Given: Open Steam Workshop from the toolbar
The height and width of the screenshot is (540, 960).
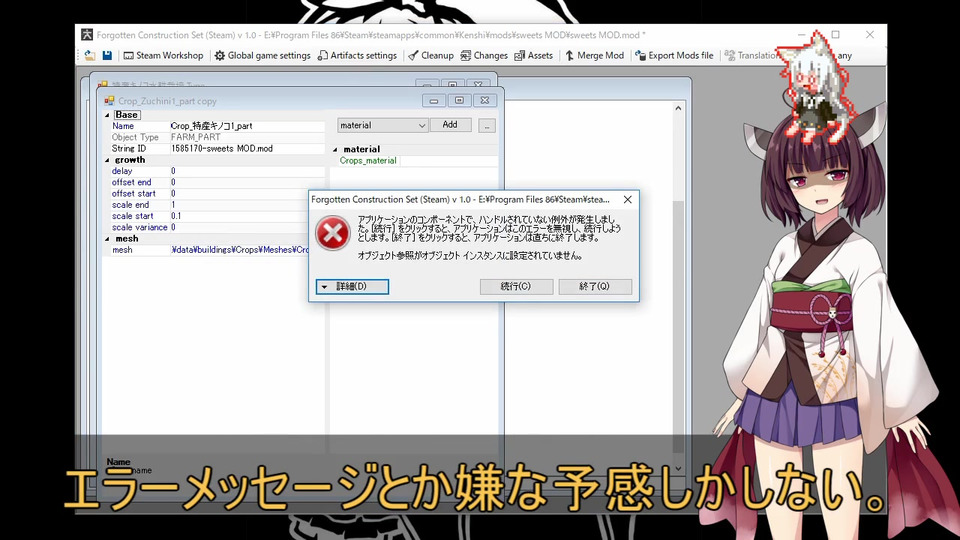Looking at the screenshot, I should click(x=163, y=55).
